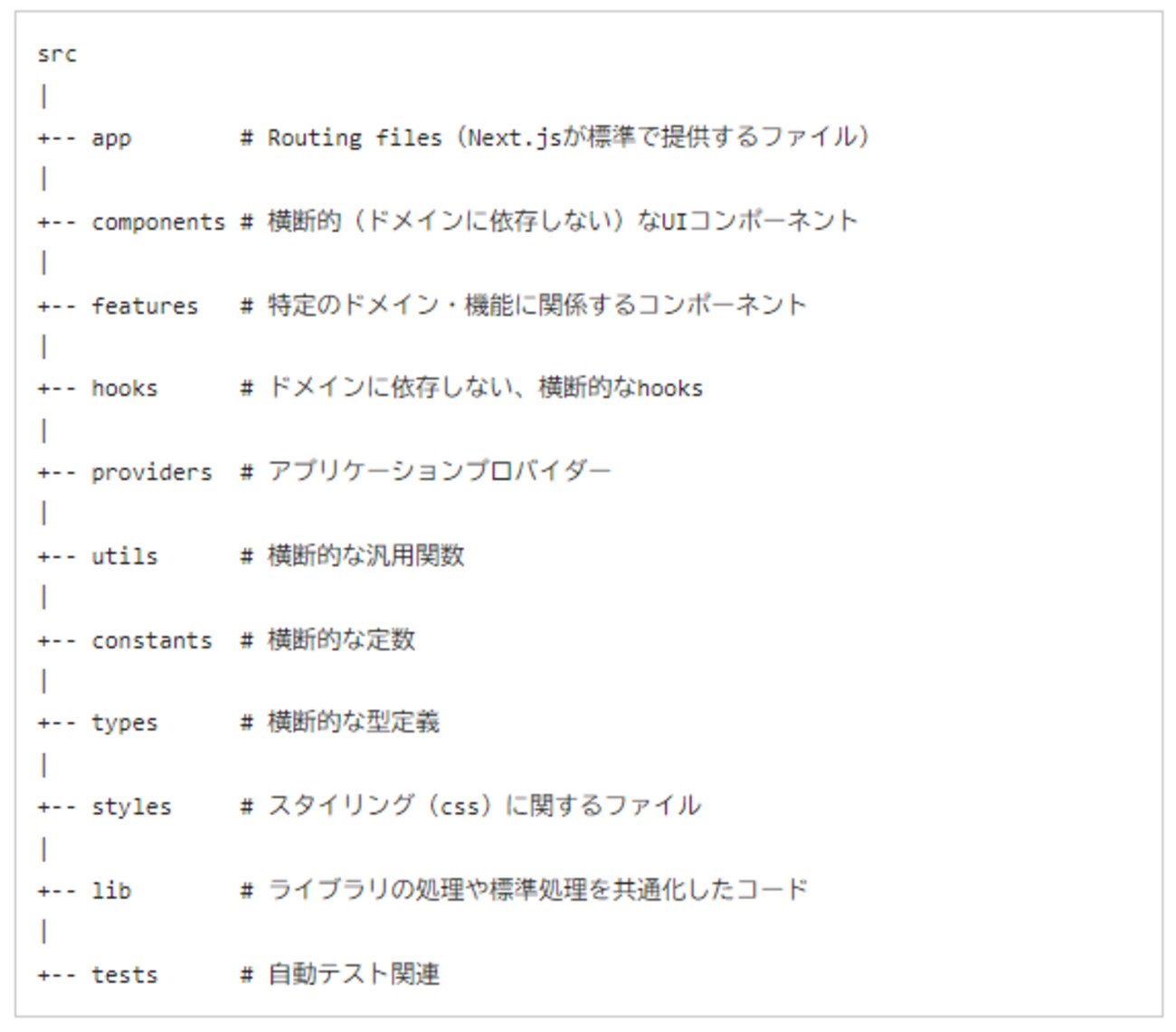Click the providers directory name
This screenshot has width=1176, height=1032.
tap(152, 473)
